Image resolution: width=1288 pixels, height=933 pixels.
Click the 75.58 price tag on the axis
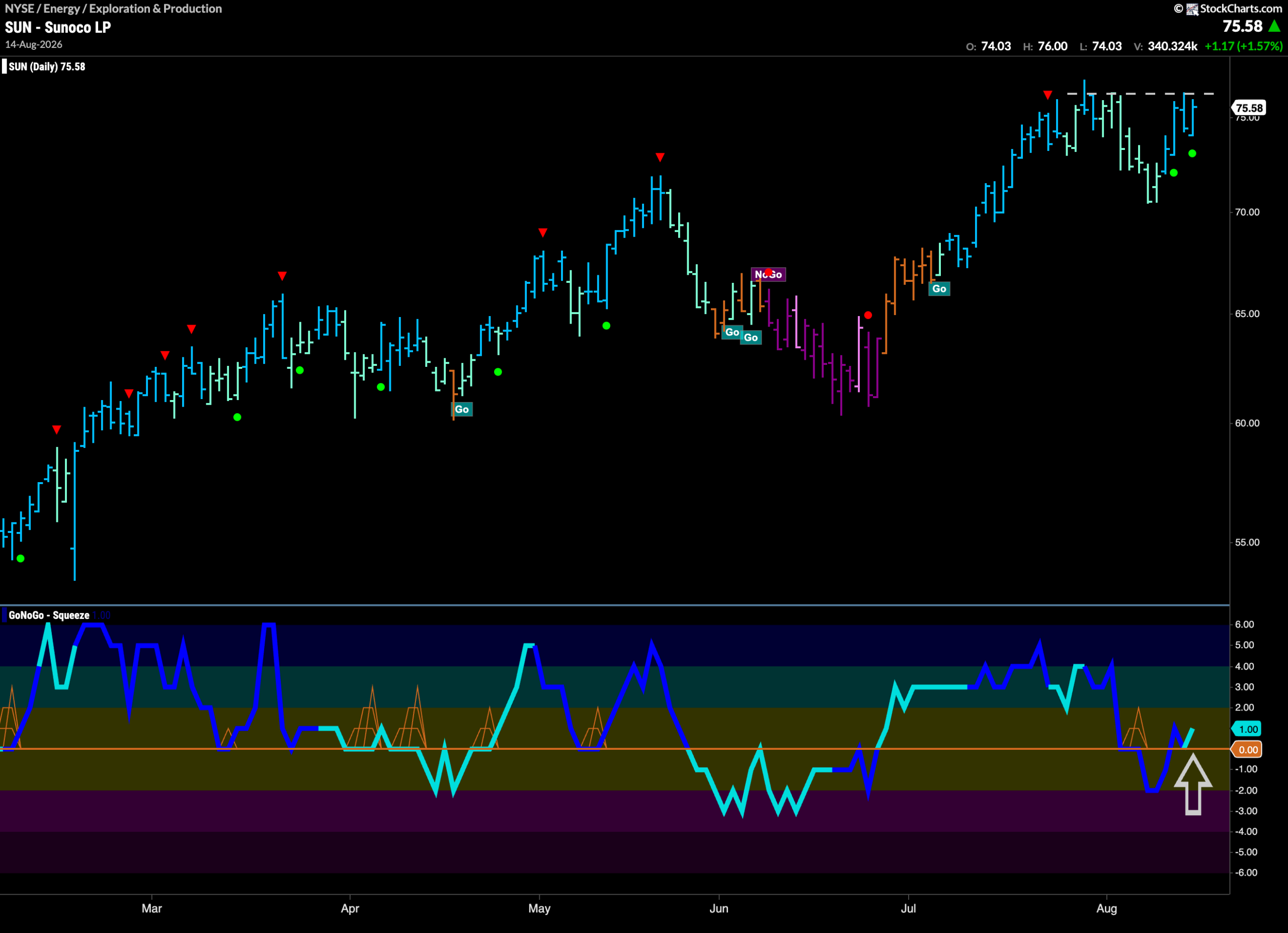pos(1249,108)
